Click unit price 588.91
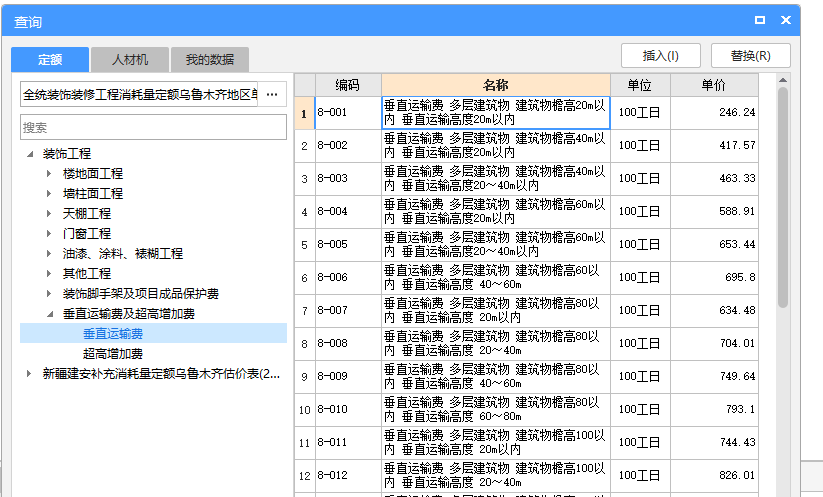 [x=714, y=212]
